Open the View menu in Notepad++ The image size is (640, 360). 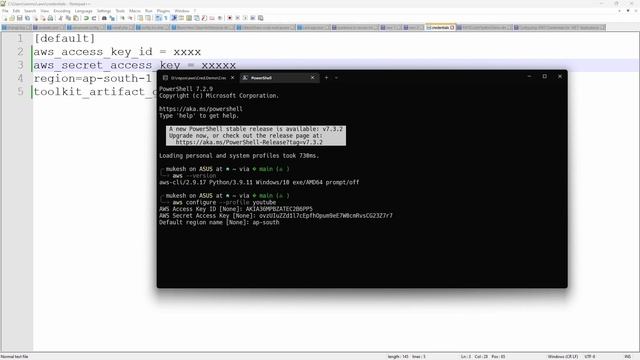pos(45,11)
